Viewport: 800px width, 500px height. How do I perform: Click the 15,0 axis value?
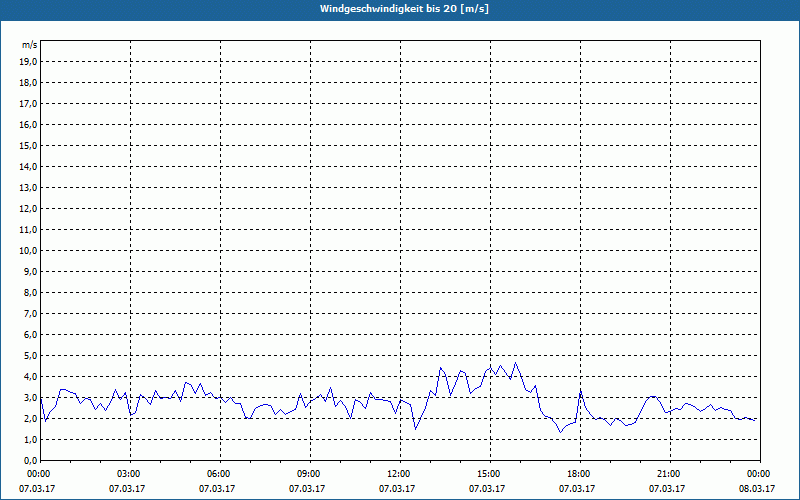[x=28, y=145]
